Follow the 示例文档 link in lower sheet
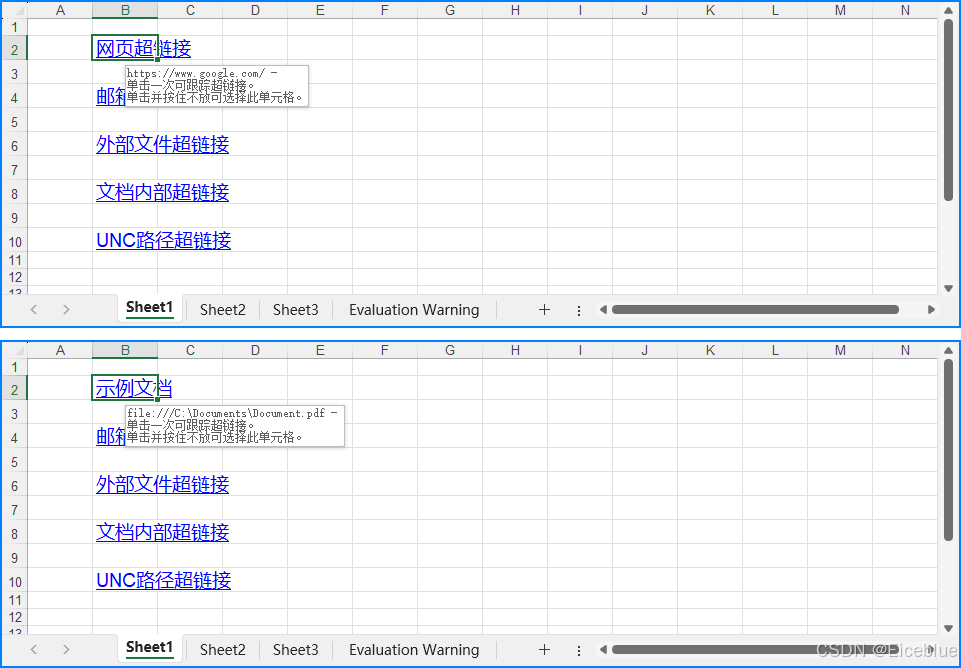The image size is (961, 668). (x=134, y=389)
